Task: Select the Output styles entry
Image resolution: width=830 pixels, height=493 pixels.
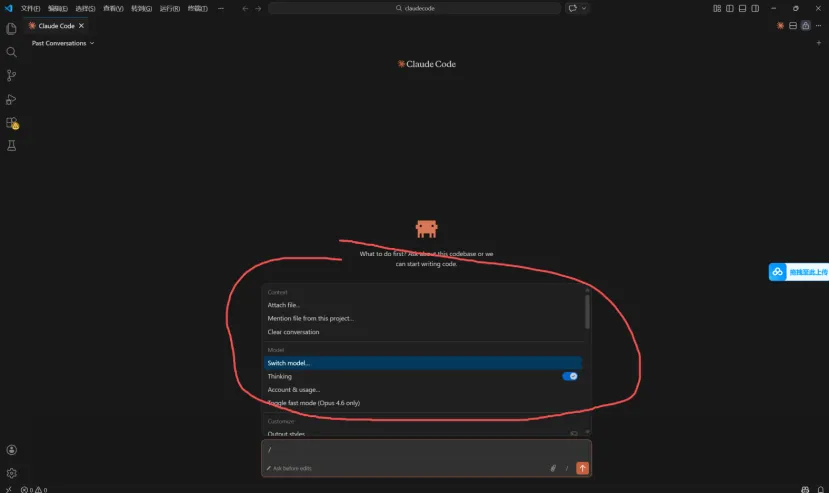Action: pyautogui.click(x=423, y=434)
